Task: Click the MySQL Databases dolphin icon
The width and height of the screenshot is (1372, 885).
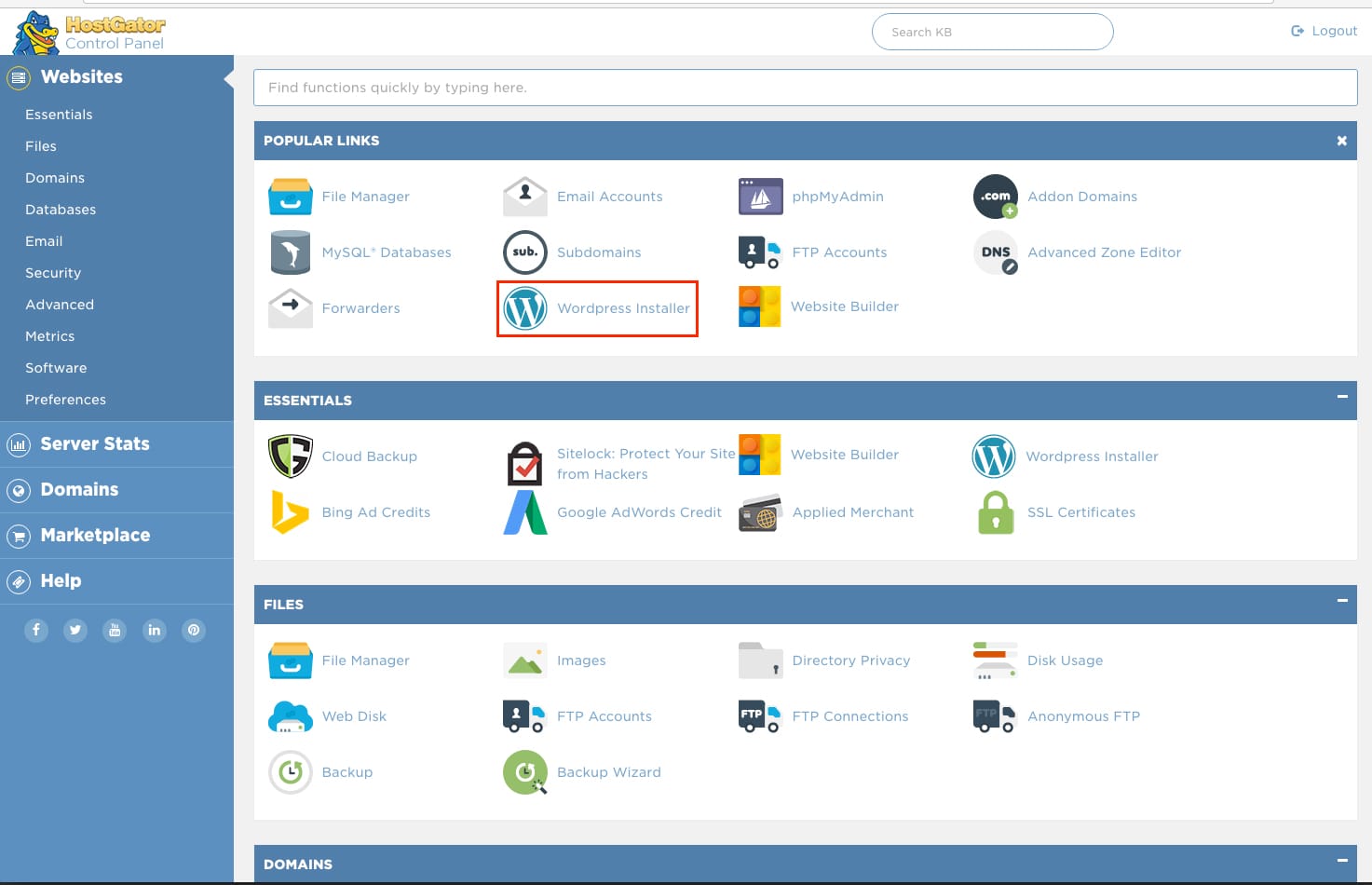Action: (290, 252)
